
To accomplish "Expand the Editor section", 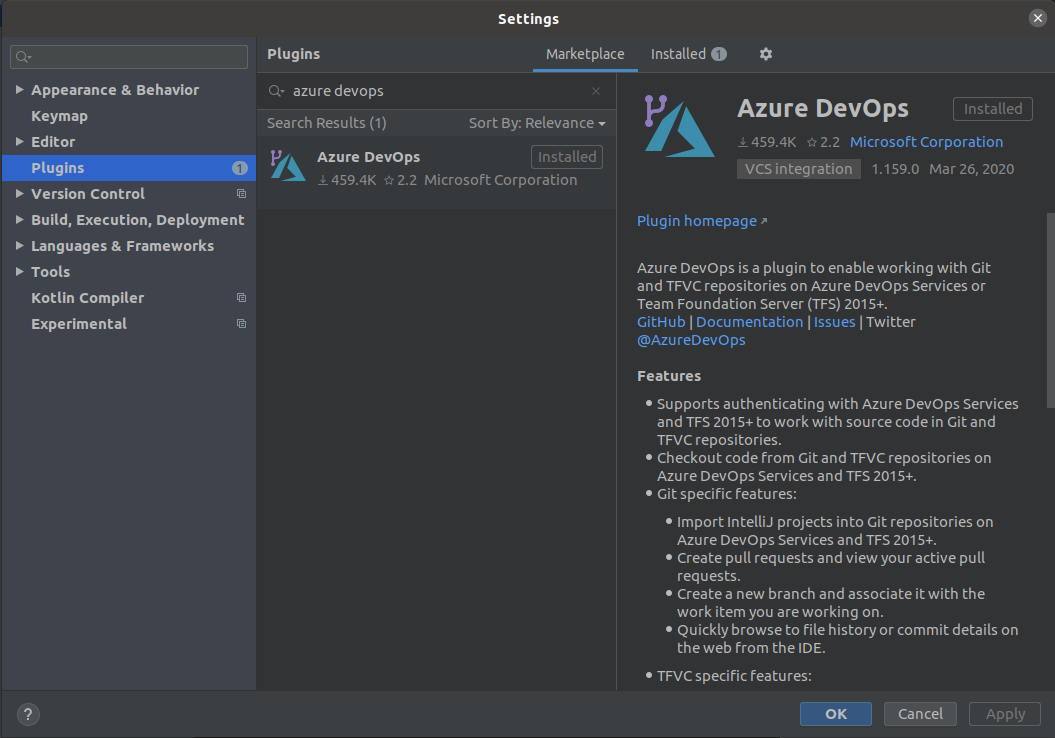I will (20, 141).
